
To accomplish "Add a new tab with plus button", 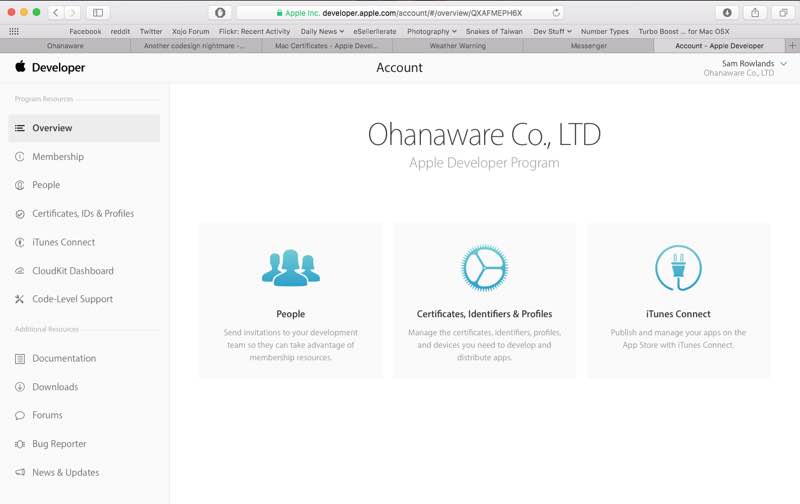I will click(792, 45).
